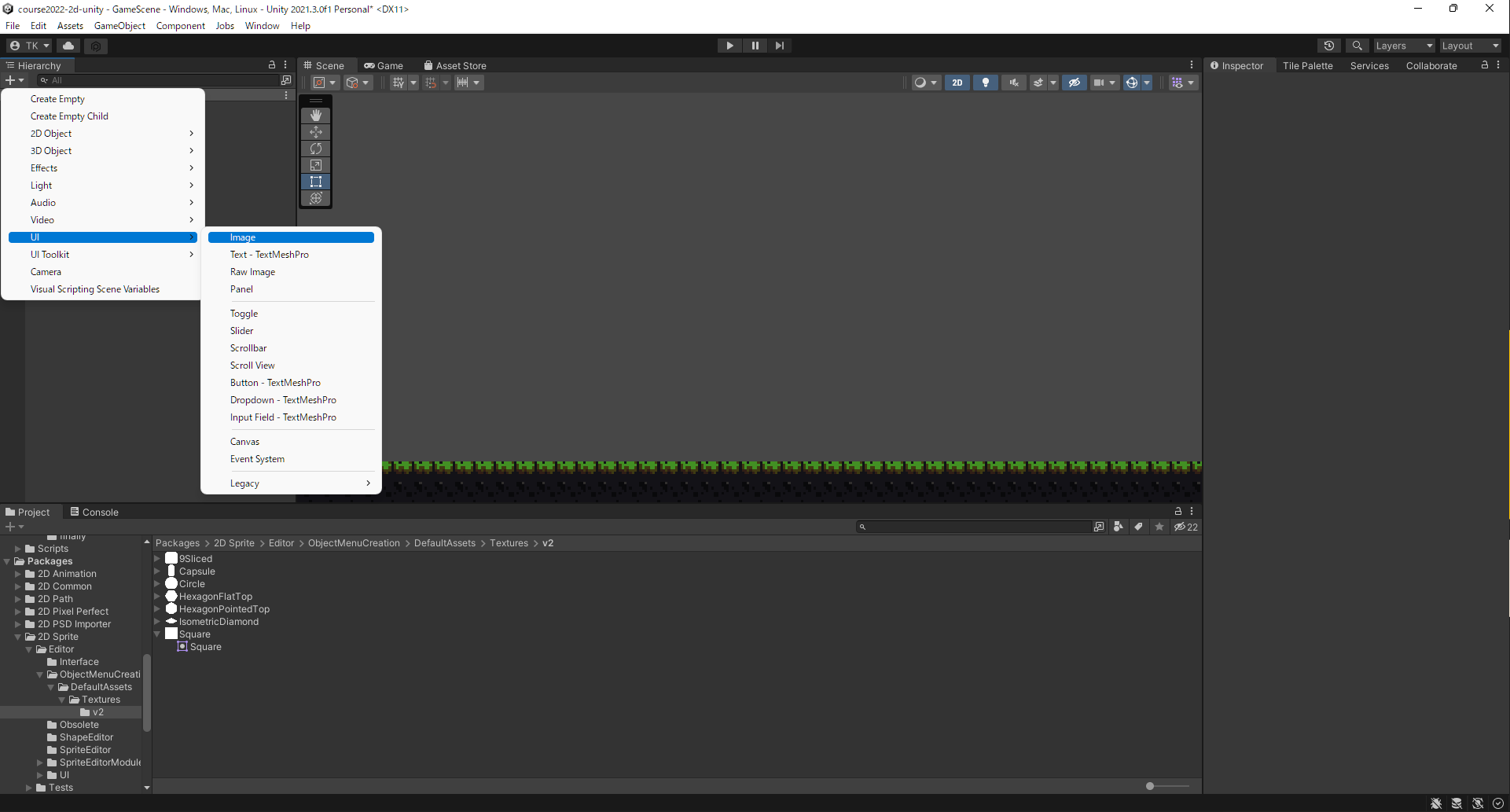This screenshot has width=1510, height=812.
Task: Click Create Empty in the menu
Action: point(102,99)
